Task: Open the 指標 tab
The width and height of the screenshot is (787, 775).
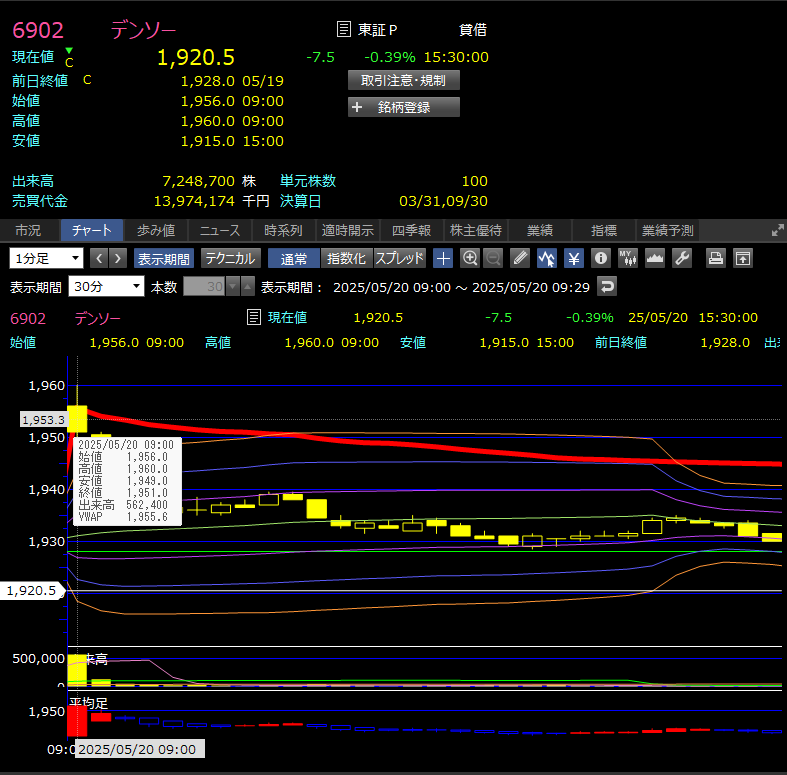Action: [604, 230]
